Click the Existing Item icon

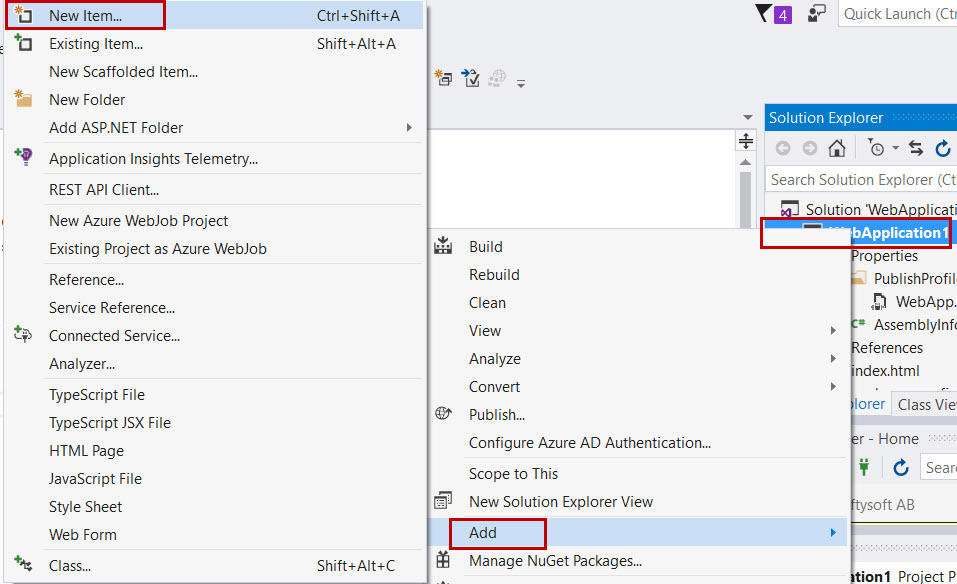[x=23, y=43]
